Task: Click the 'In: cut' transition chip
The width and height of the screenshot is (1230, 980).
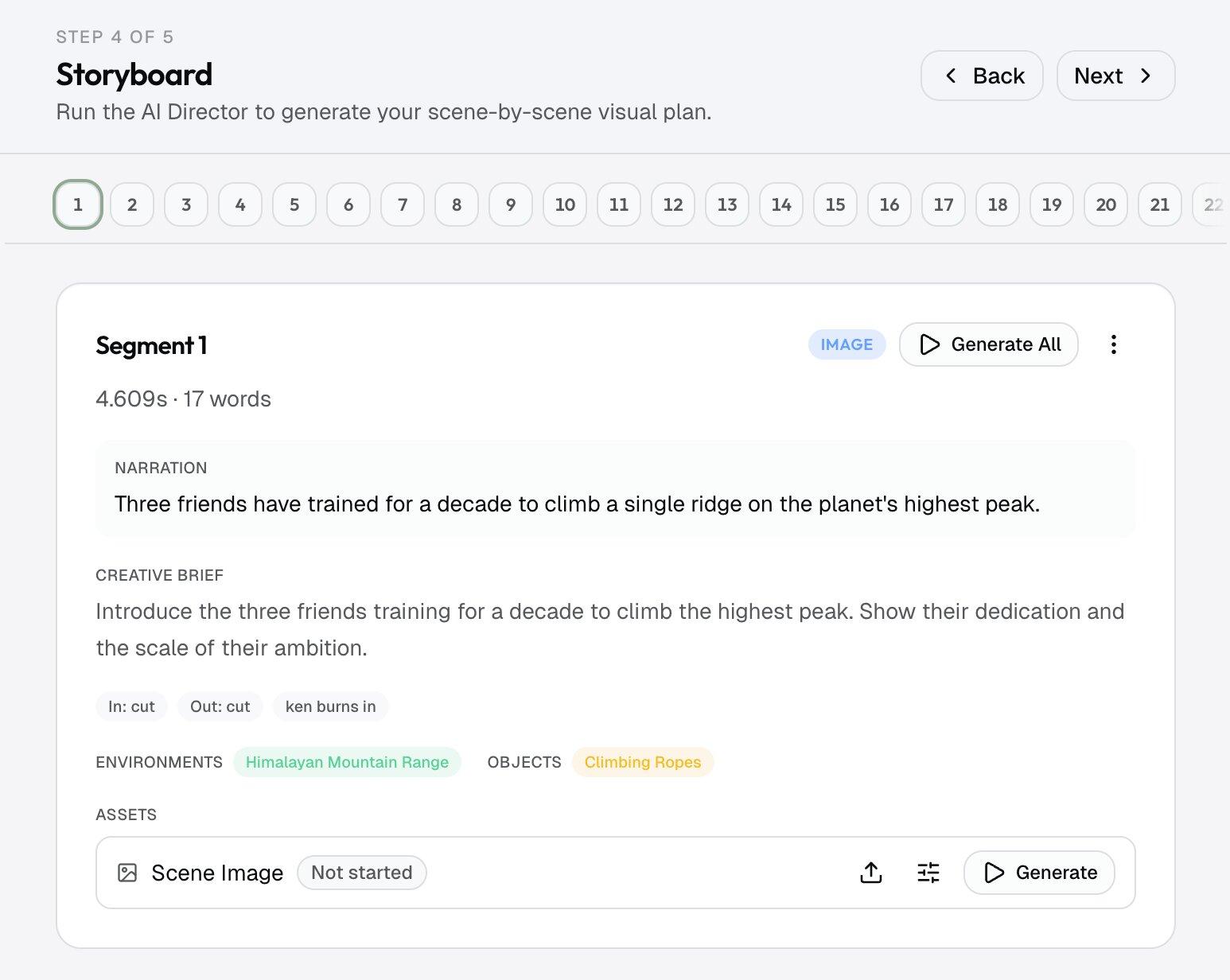Action: tap(131, 706)
